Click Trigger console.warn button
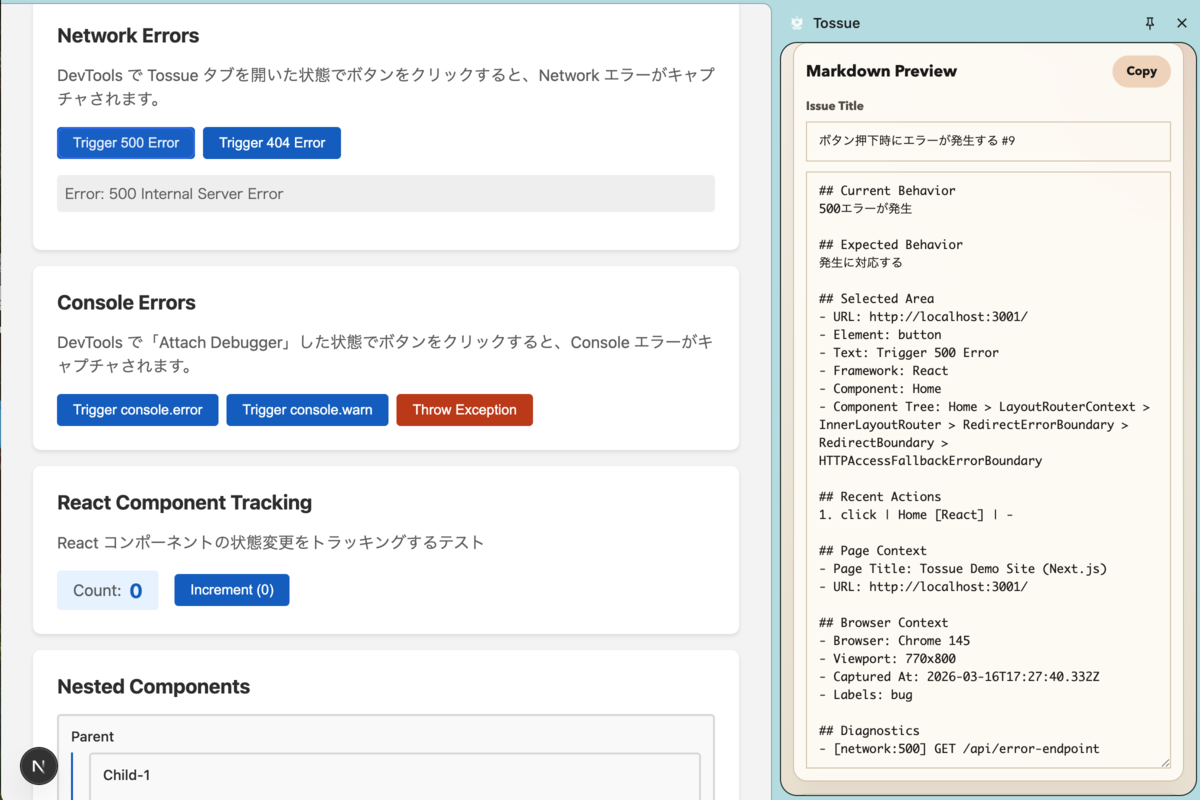The width and height of the screenshot is (1200, 800). [307, 410]
